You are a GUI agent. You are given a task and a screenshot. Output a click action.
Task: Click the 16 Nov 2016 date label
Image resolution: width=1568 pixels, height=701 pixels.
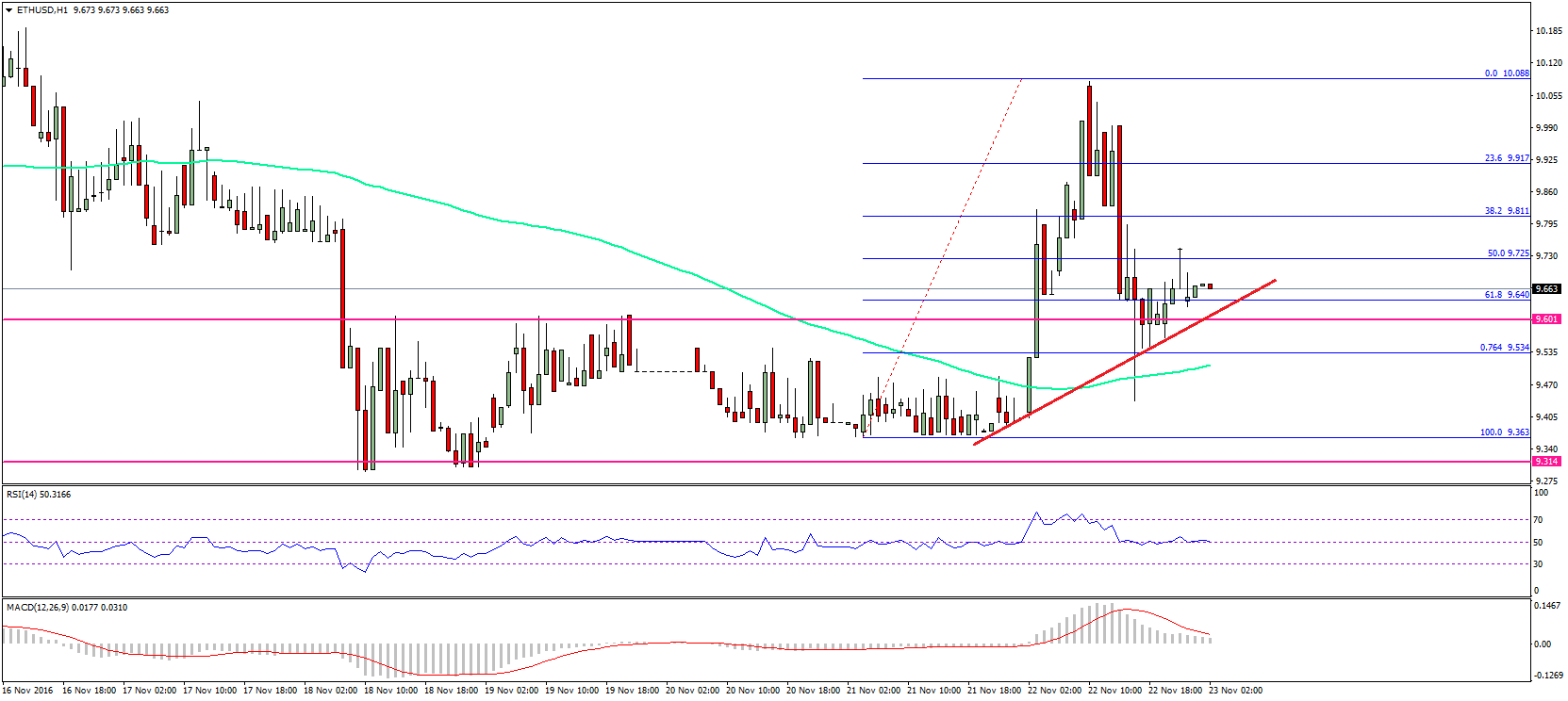pyautogui.click(x=28, y=691)
